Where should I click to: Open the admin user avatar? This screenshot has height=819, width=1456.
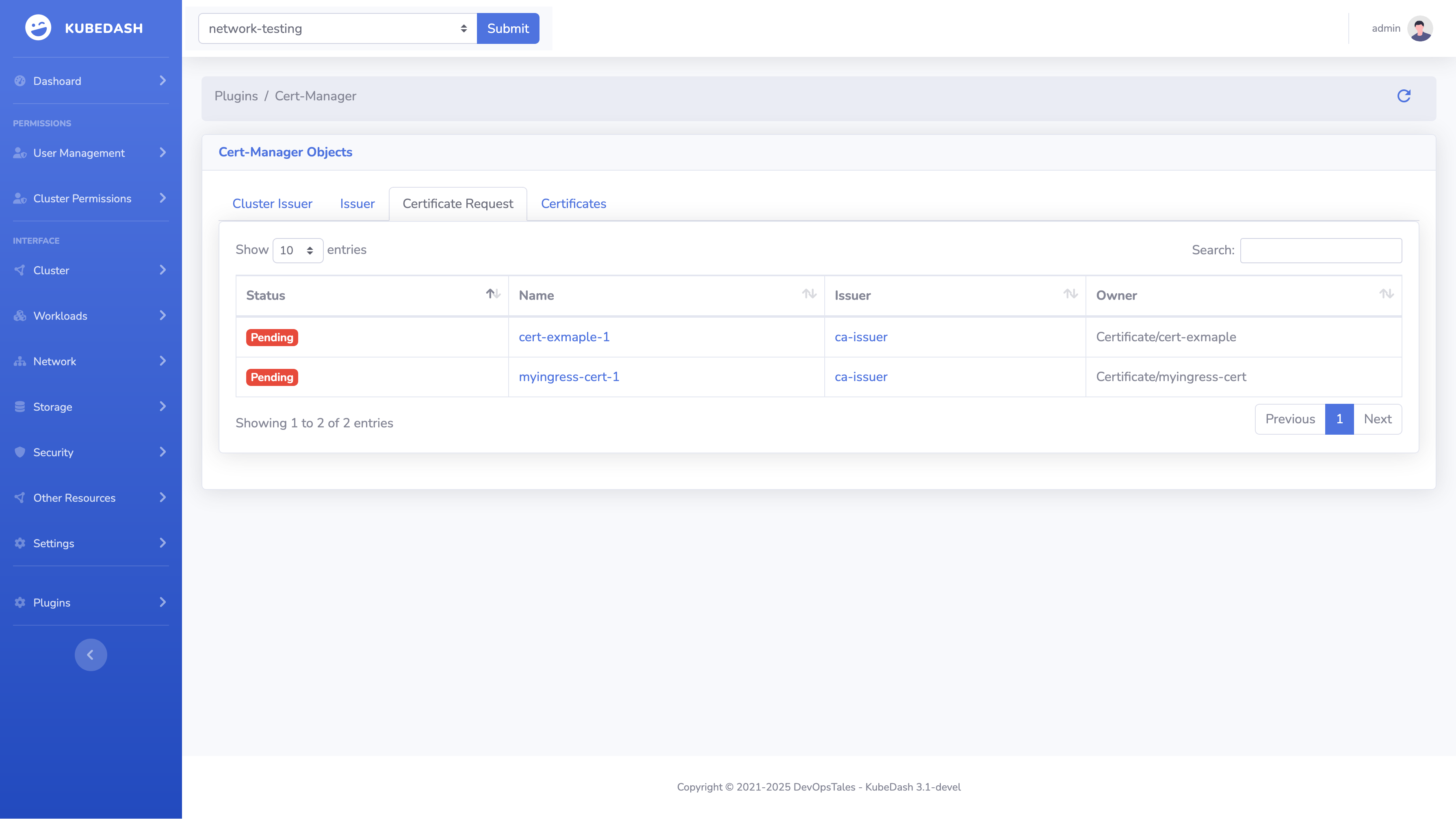1419,28
